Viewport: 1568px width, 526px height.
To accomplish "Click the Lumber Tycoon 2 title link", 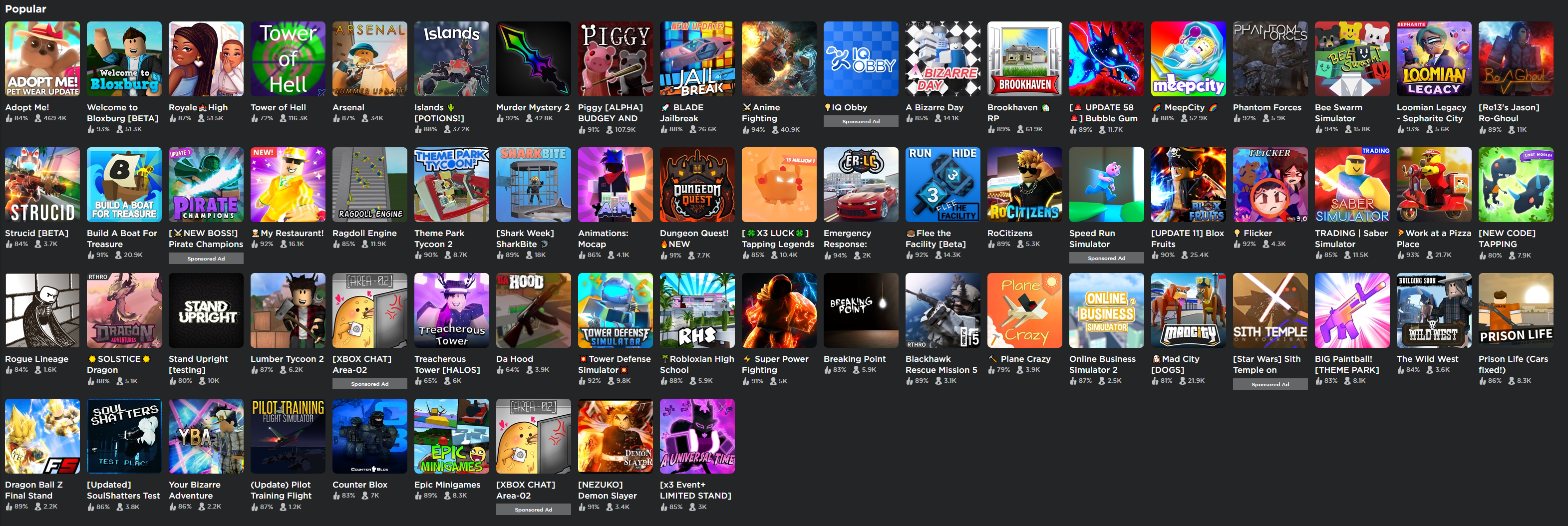I will [288, 359].
